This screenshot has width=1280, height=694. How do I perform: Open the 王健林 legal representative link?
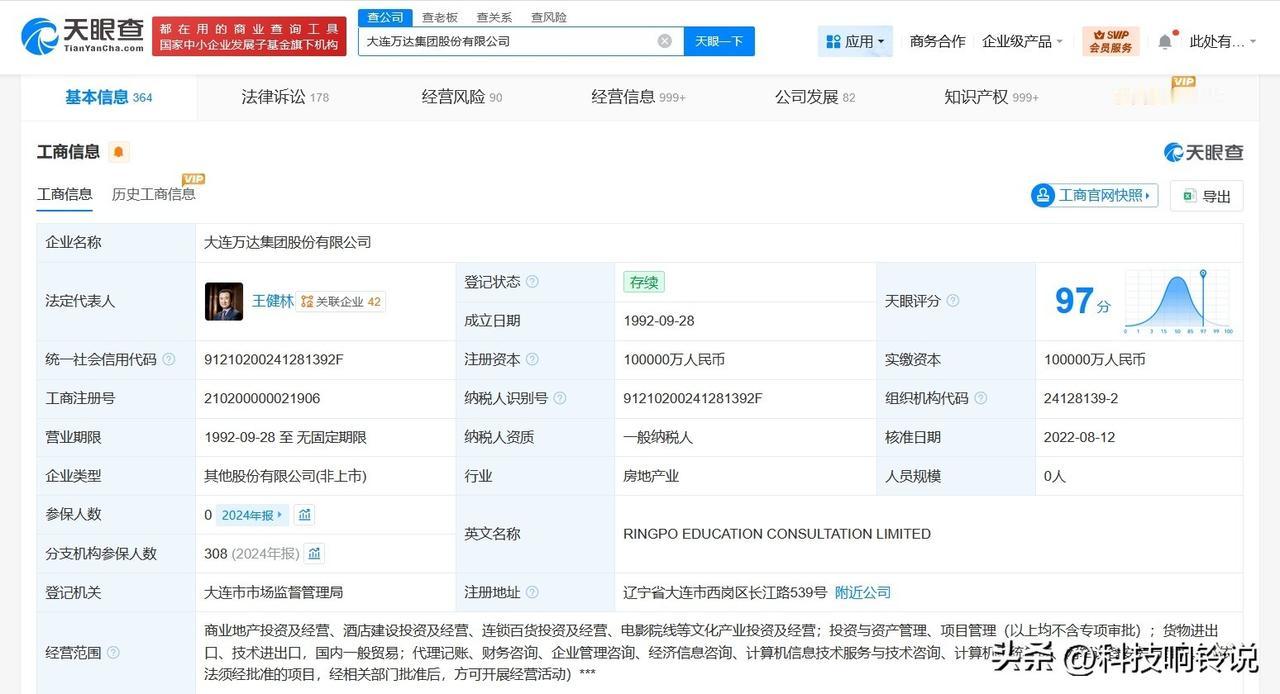(x=272, y=301)
